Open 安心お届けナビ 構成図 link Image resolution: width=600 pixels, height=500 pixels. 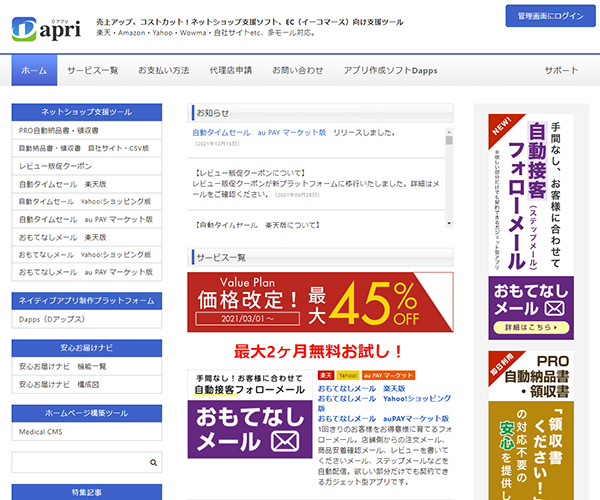pyautogui.click(x=87, y=384)
